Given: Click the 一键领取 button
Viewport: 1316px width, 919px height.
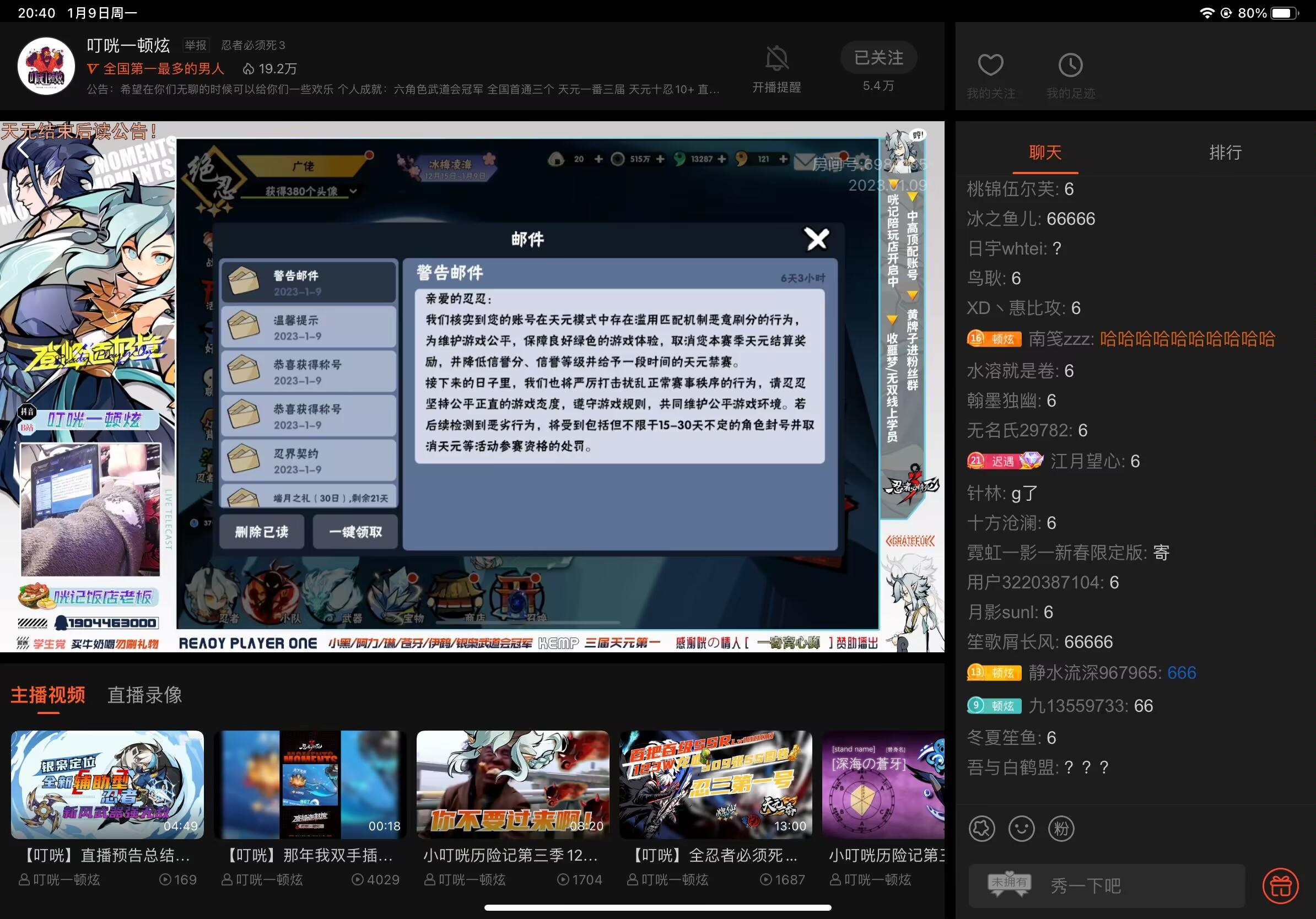Looking at the screenshot, I should point(355,532).
